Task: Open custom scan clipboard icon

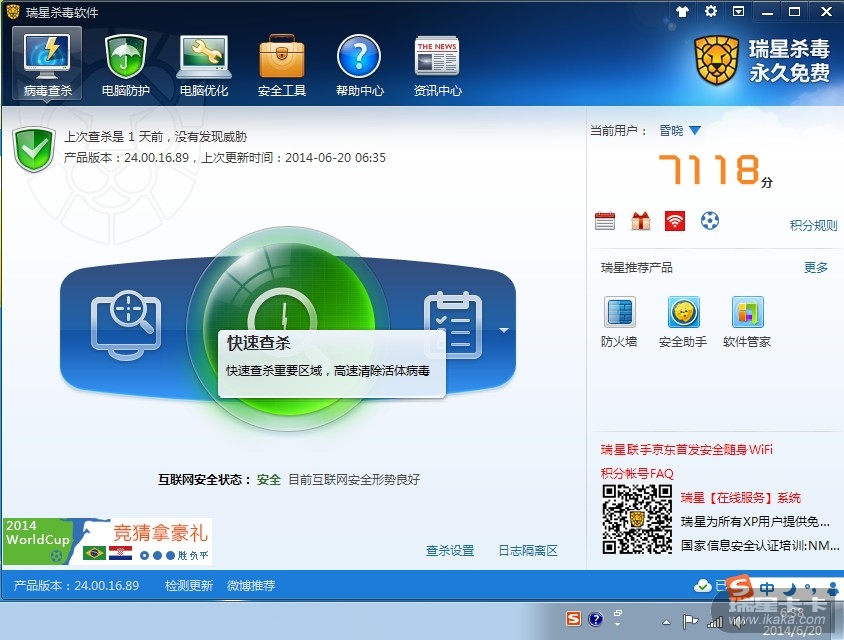Action: [x=453, y=325]
